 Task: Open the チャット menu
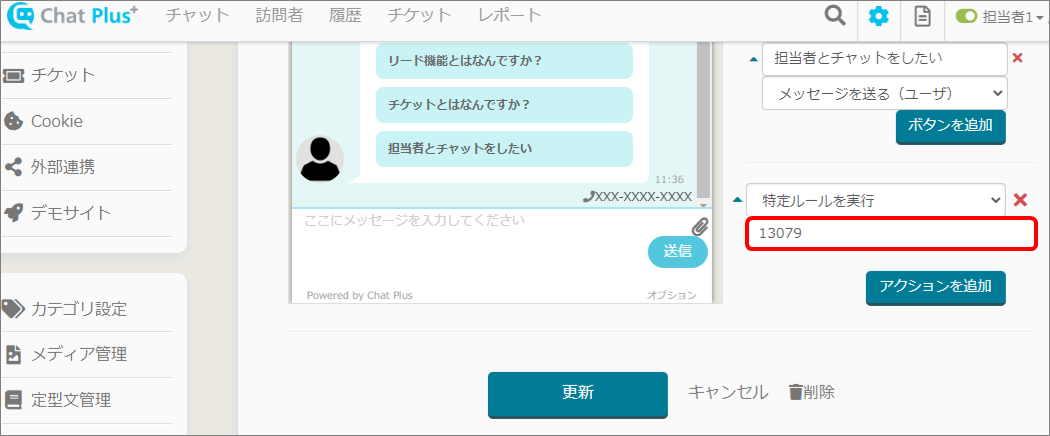pyautogui.click(x=198, y=16)
